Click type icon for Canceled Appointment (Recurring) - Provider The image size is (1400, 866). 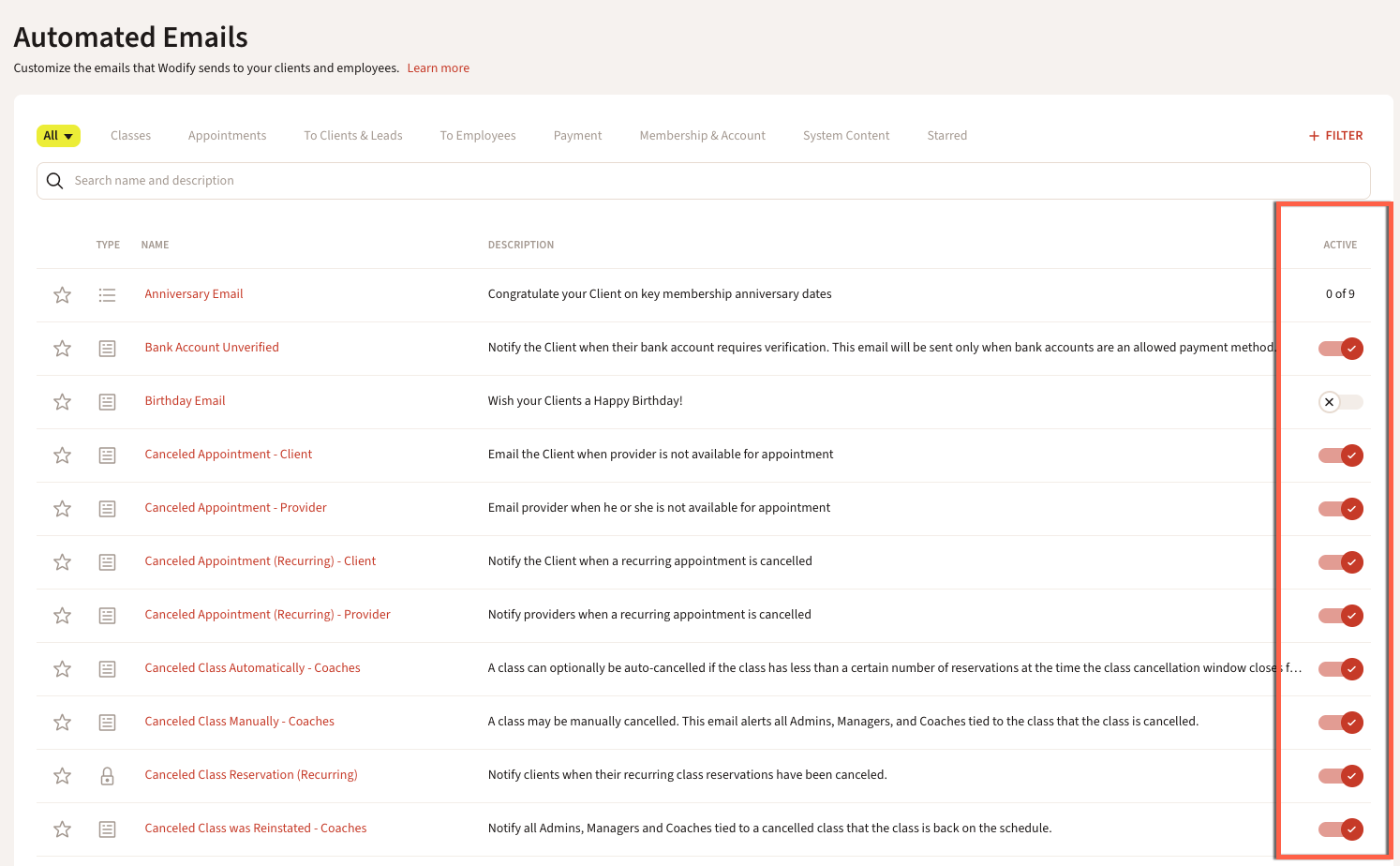107,616
